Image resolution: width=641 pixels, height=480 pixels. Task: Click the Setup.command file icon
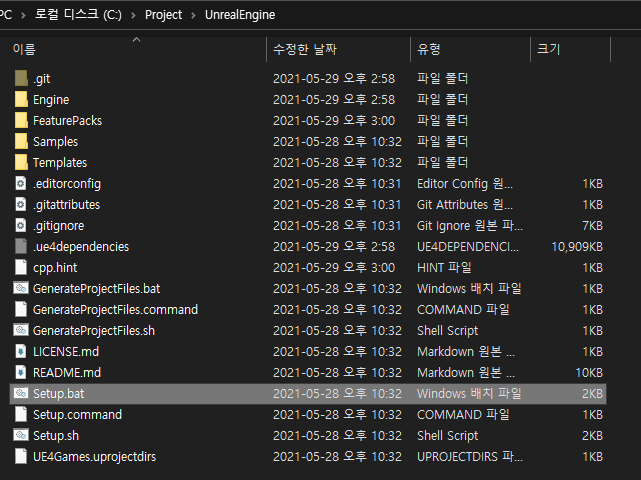(21, 415)
